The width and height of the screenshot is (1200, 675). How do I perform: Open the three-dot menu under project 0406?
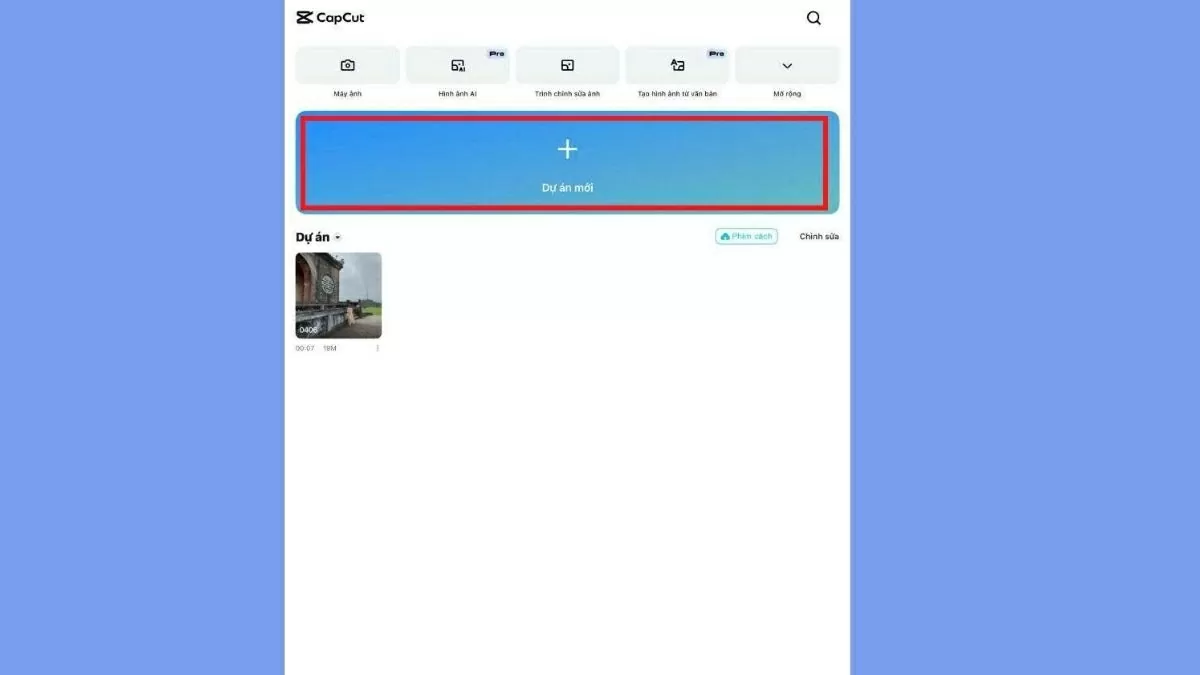click(377, 348)
